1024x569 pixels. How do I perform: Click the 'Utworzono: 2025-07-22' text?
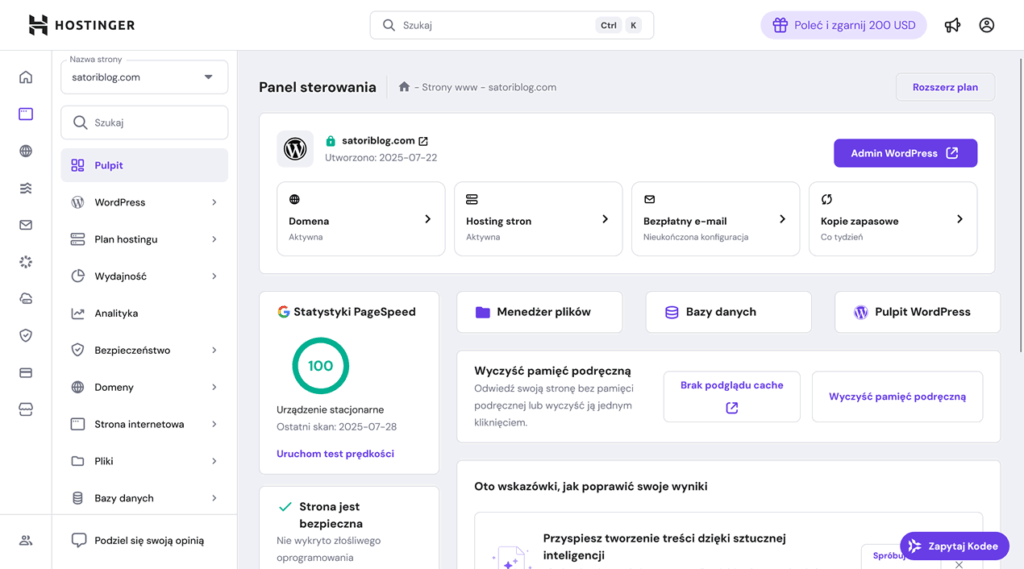pyautogui.click(x=381, y=157)
